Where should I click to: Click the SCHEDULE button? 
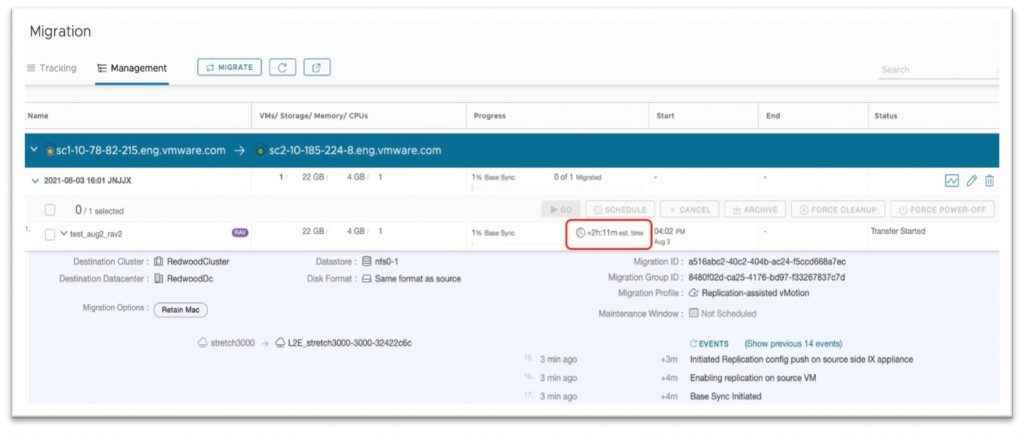point(620,210)
